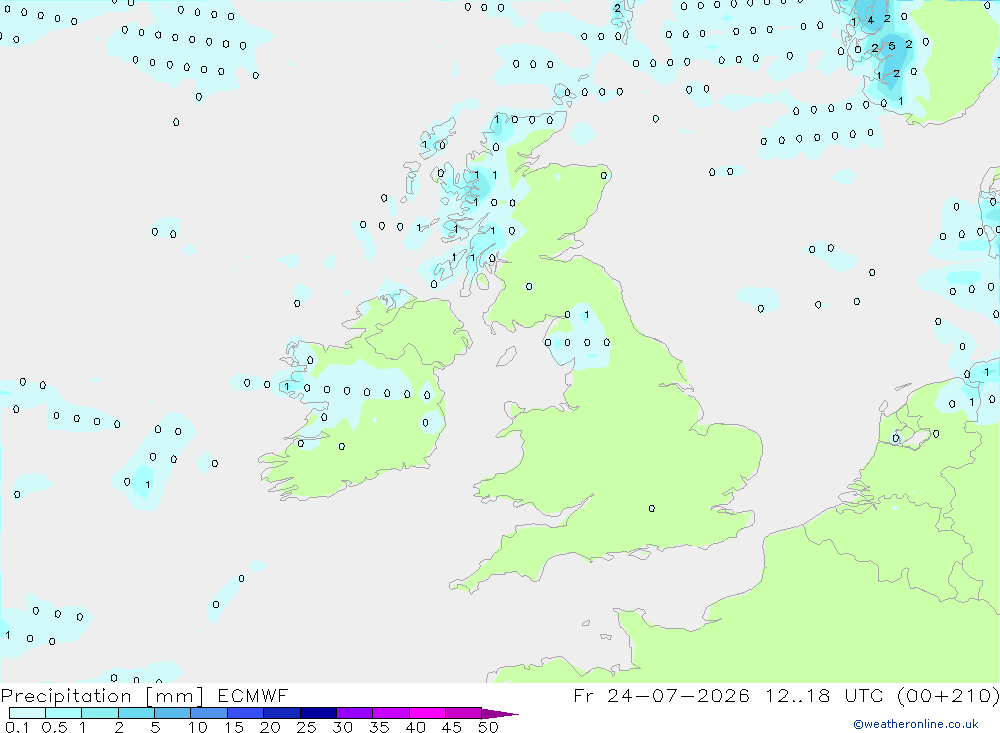Click the date 'Fr 24-07-2026'
This screenshot has height=733, width=1000.
pos(661,696)
